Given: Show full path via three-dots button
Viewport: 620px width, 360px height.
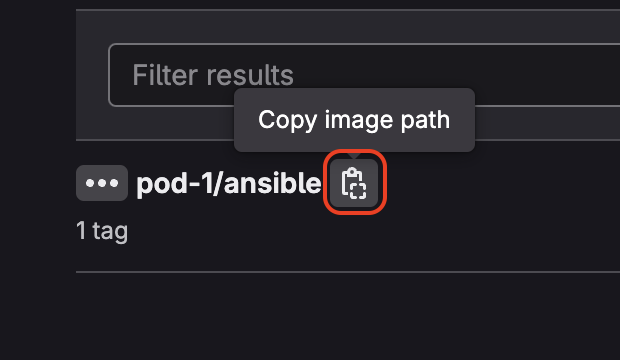Looking at the screenshot, I should coord(102,183).
